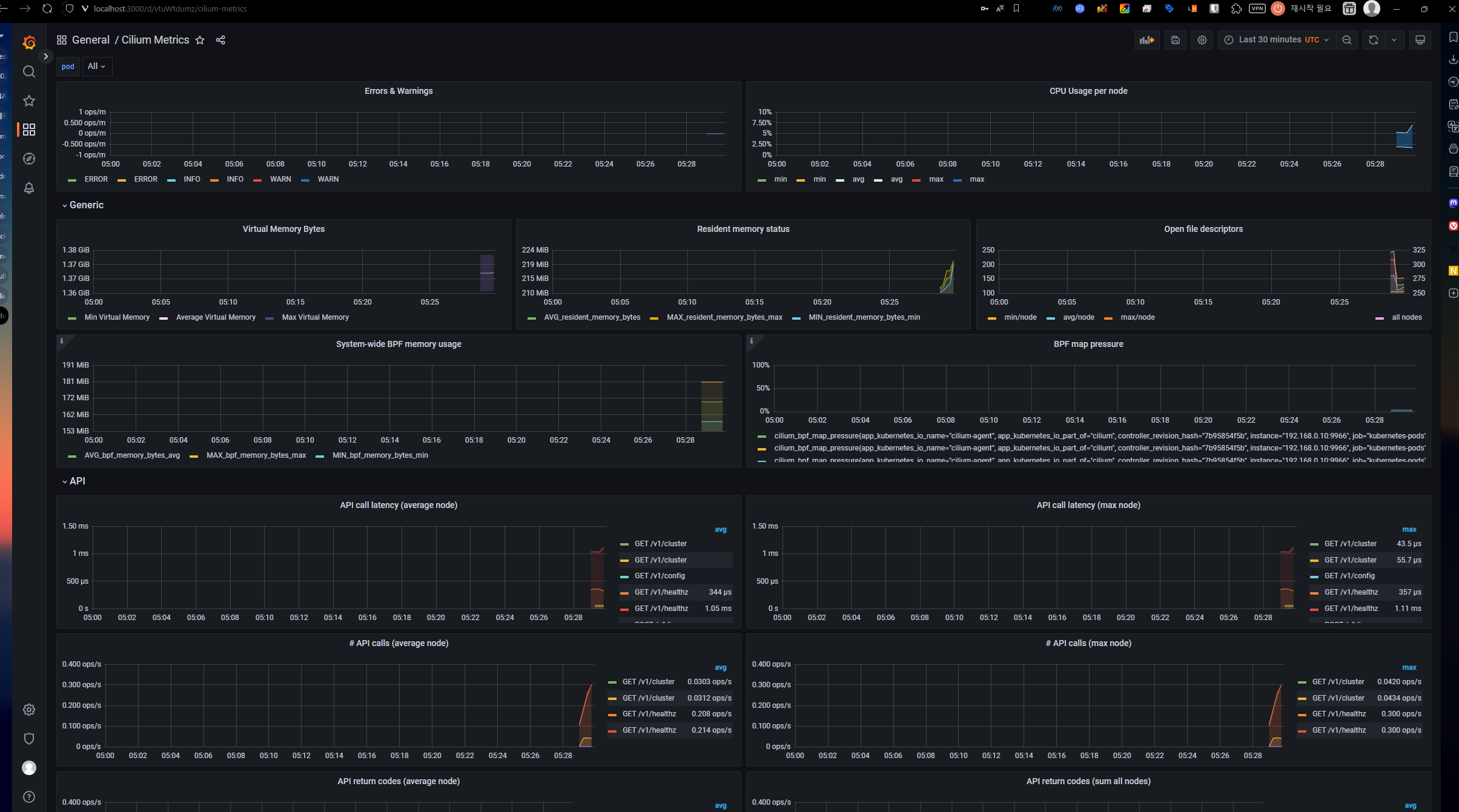Toggle the ERROR series in Errors & Warnings legend
This screenshot has width=1459, height=812.
click(97, 179)
